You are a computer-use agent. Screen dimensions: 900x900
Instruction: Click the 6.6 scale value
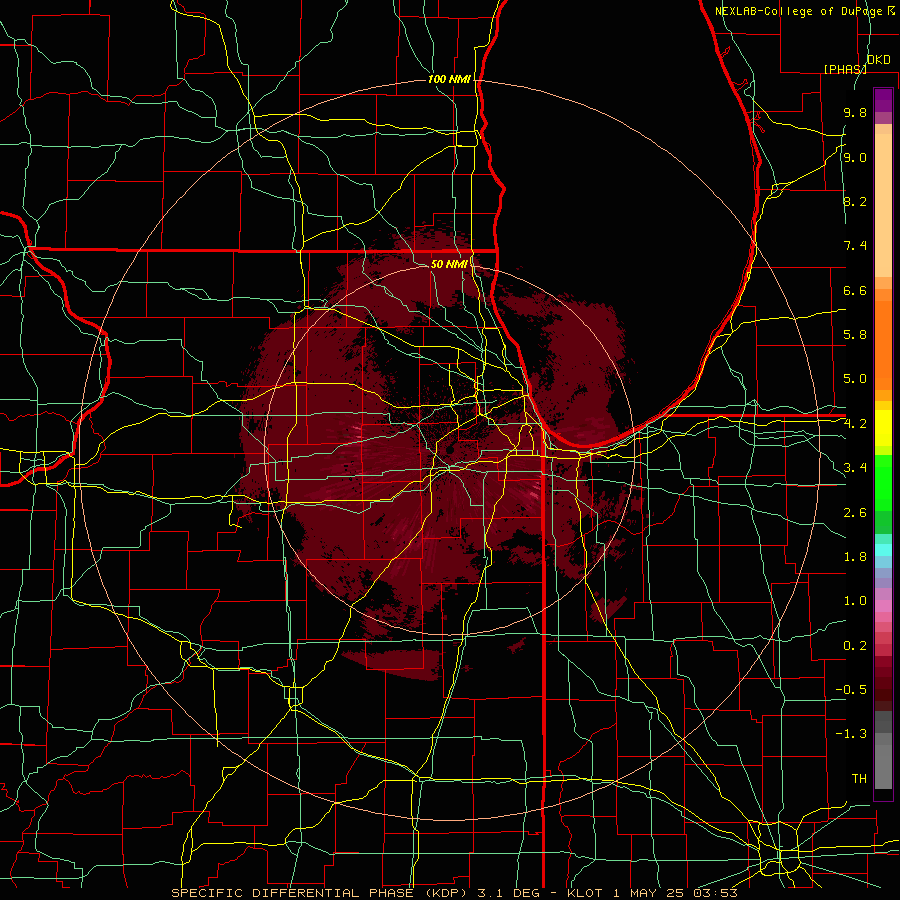click(855, 290)
